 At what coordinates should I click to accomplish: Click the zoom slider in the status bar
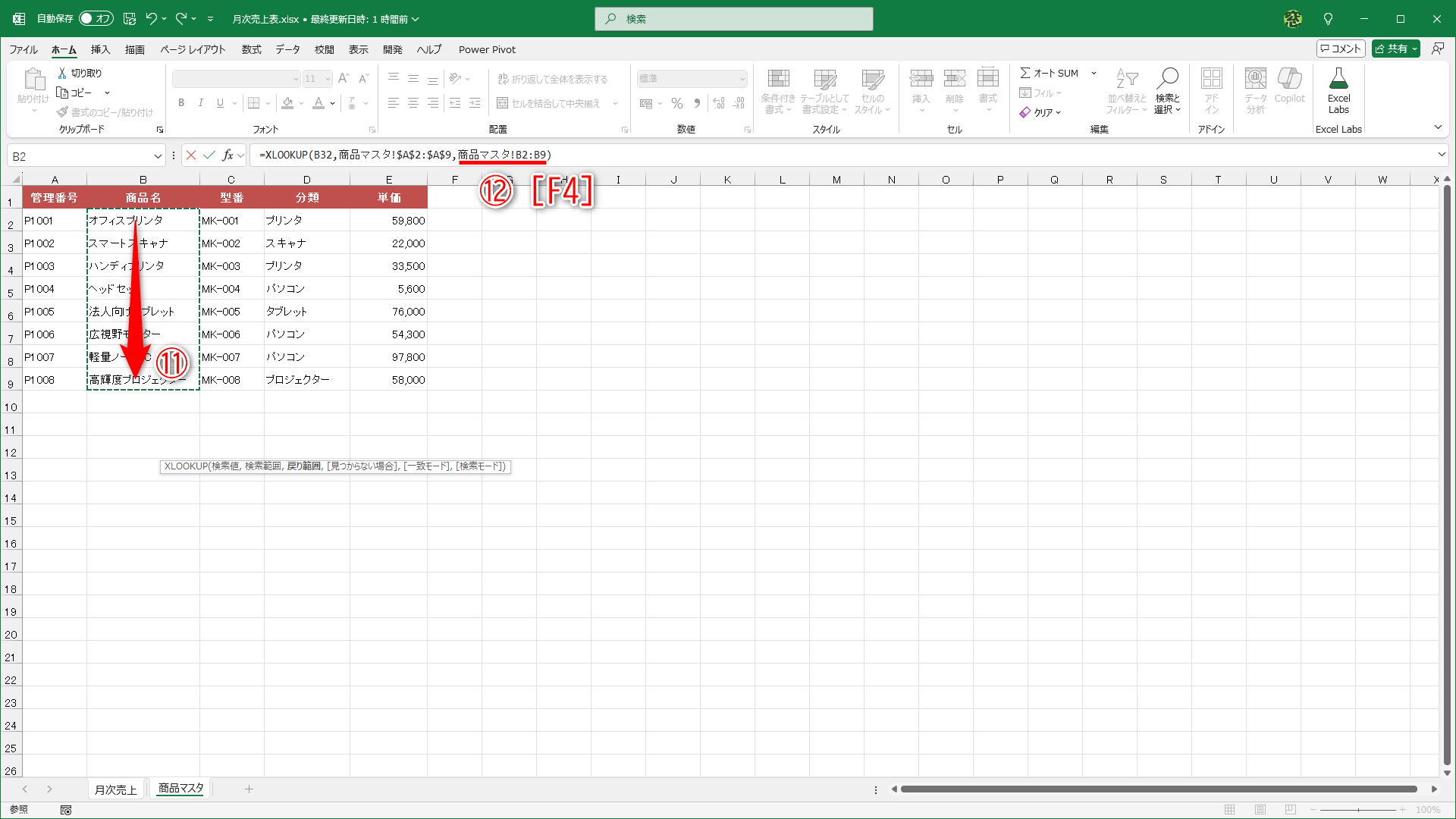coord(1357,810)
